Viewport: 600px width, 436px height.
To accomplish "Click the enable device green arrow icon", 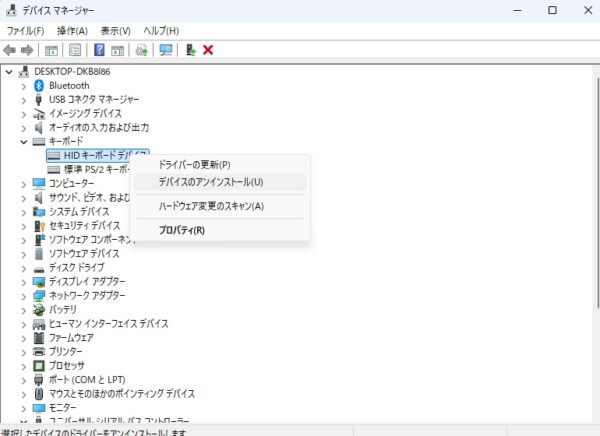I will coord(190,50).
